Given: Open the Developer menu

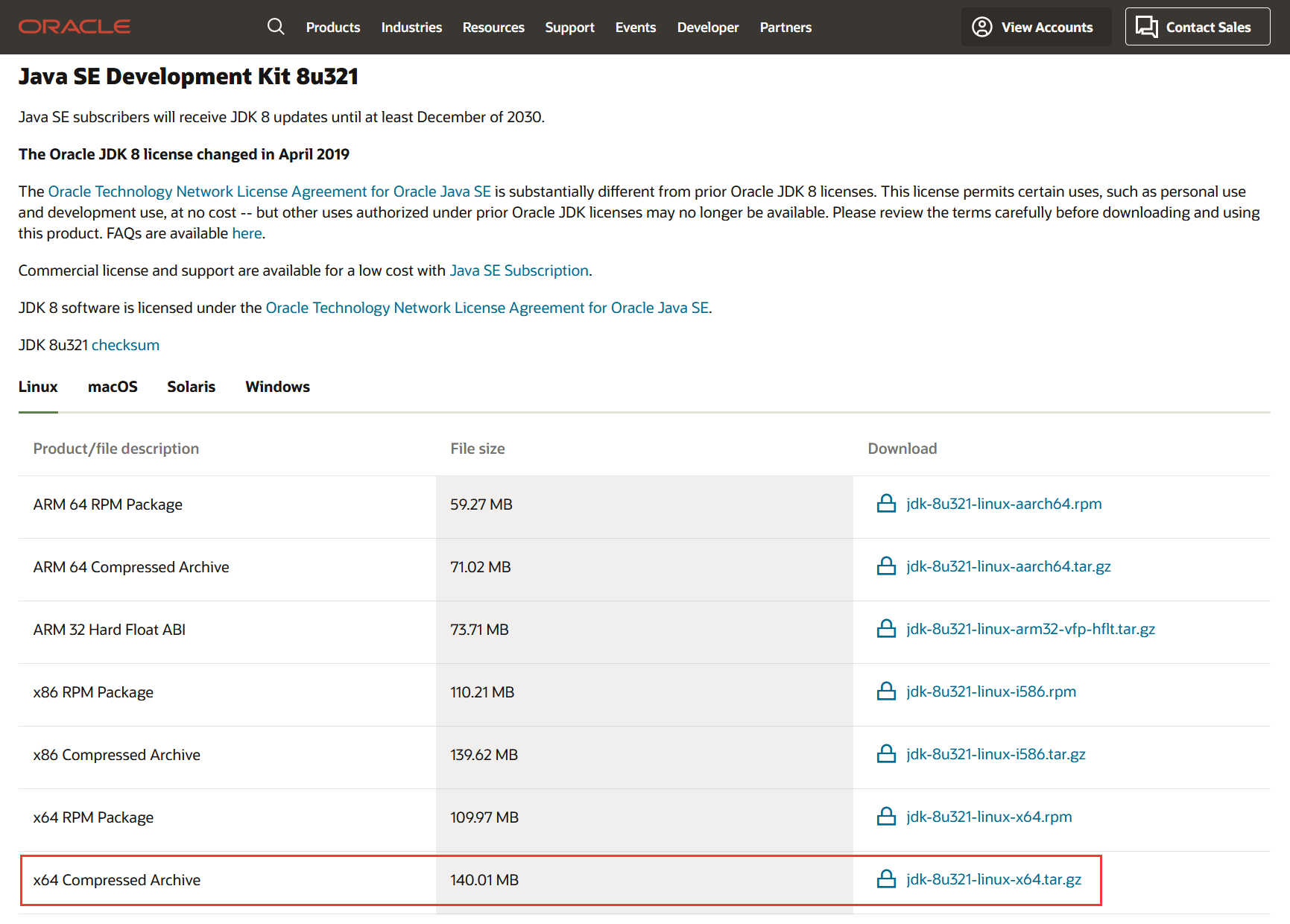Looking at the screenshot, I should (x=708, y=28).
